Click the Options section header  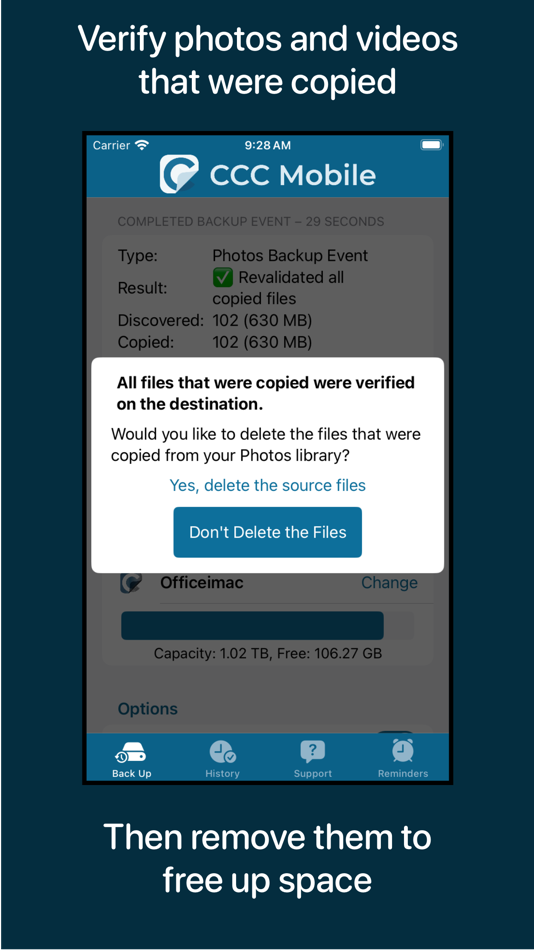[148, 709]
